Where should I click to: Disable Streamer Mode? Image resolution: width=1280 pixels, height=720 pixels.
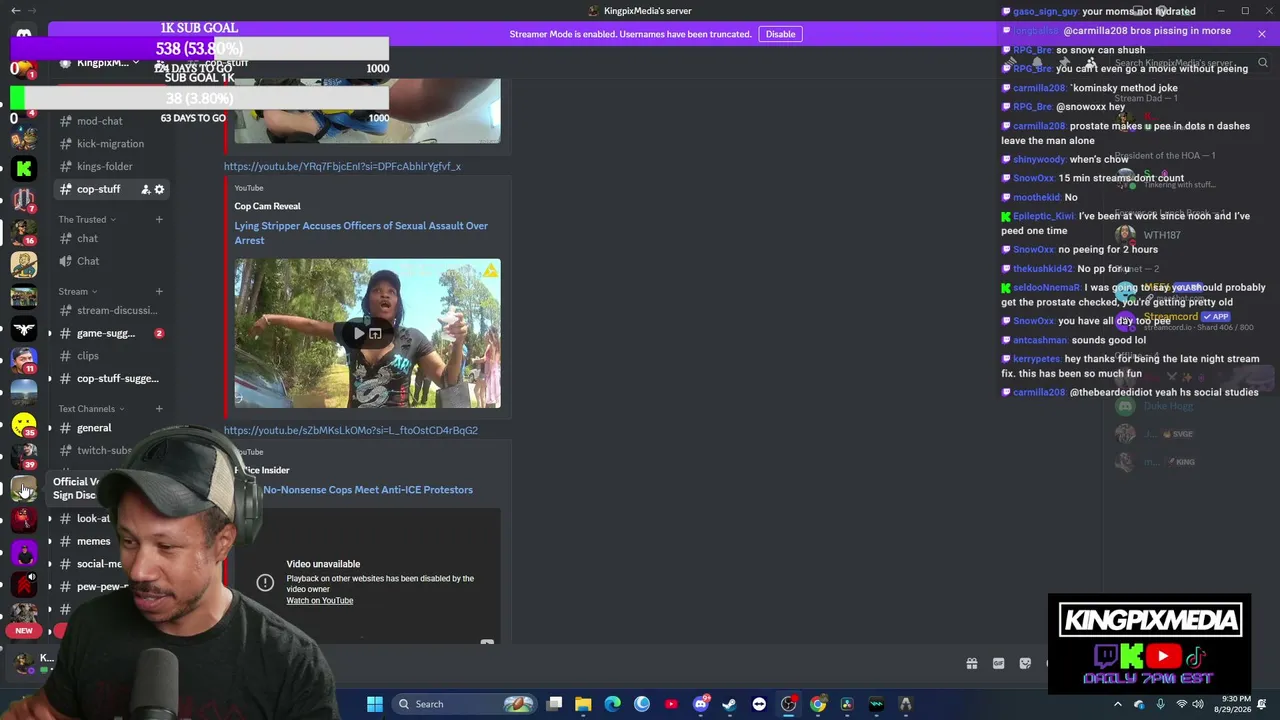(780, 34)
